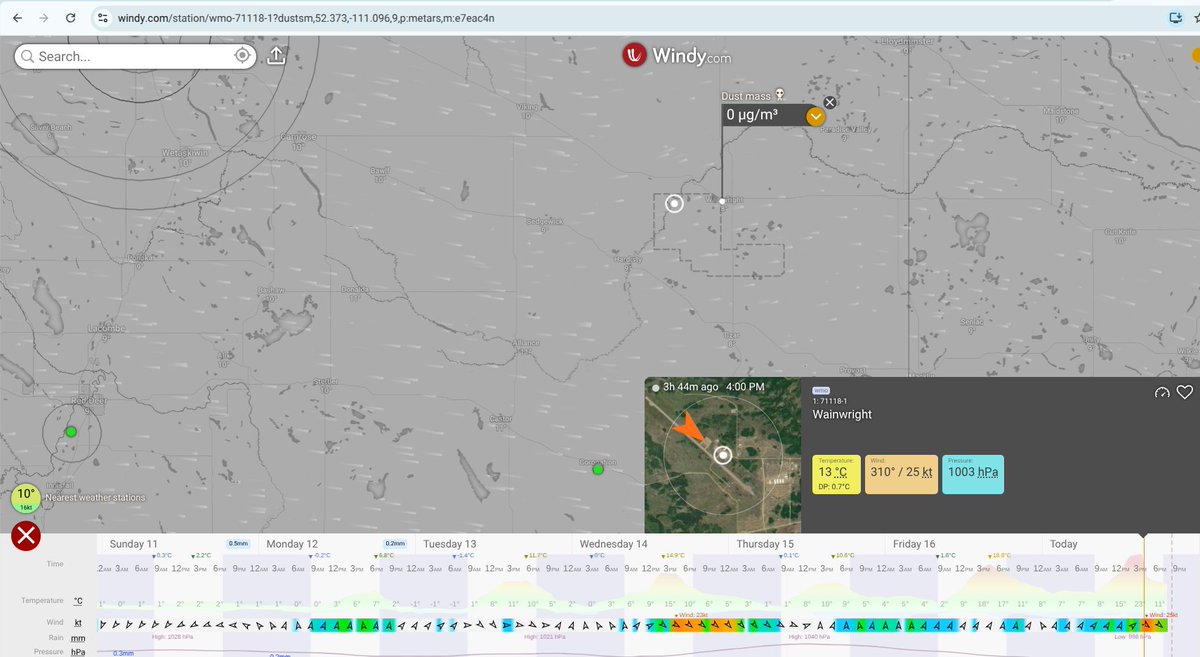Select Thursday 15 in the timeline
Screen dimensions: 1200x657
(x=765, y=544)
